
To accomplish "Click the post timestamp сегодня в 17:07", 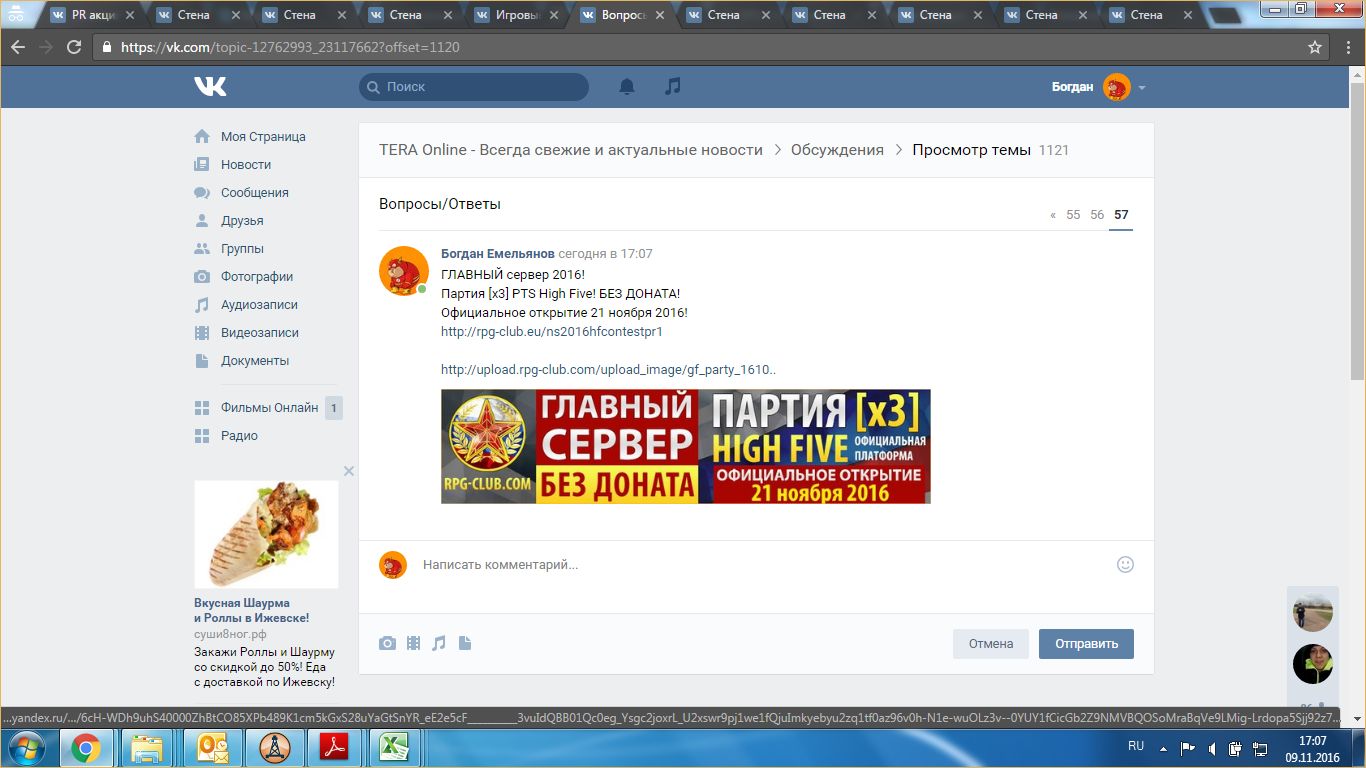I will (605, 254).
